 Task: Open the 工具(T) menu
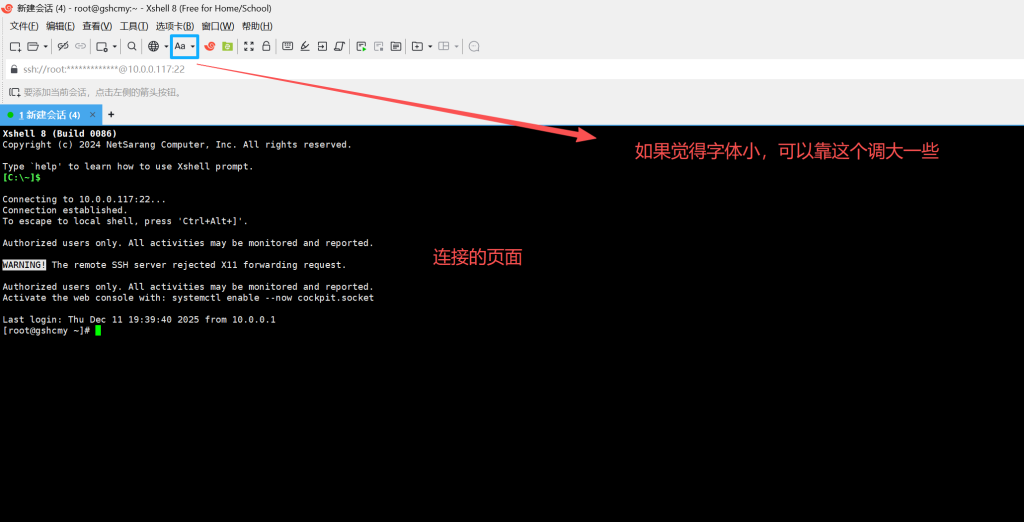pyautogui.click(x=133, y=26)
